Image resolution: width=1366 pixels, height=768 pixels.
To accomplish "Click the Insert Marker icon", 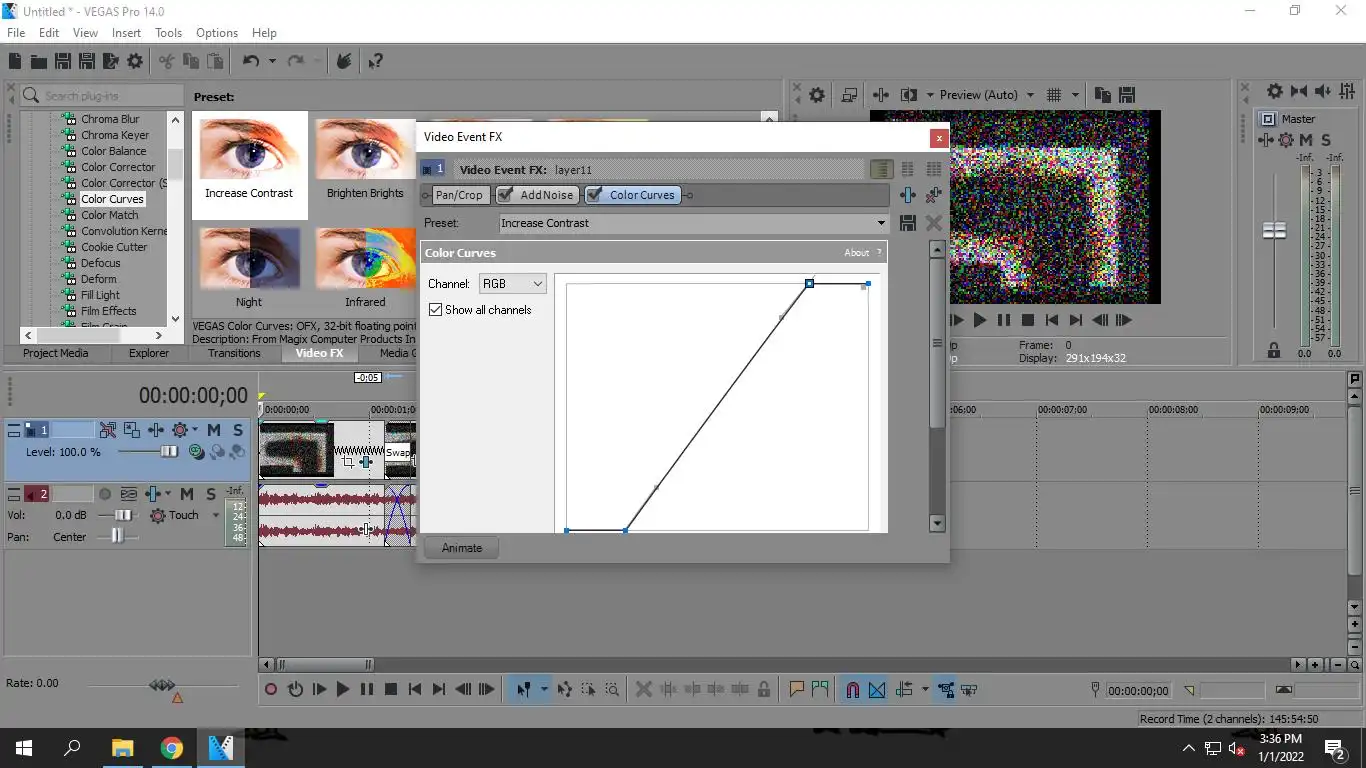I will [x=797, y=689].
